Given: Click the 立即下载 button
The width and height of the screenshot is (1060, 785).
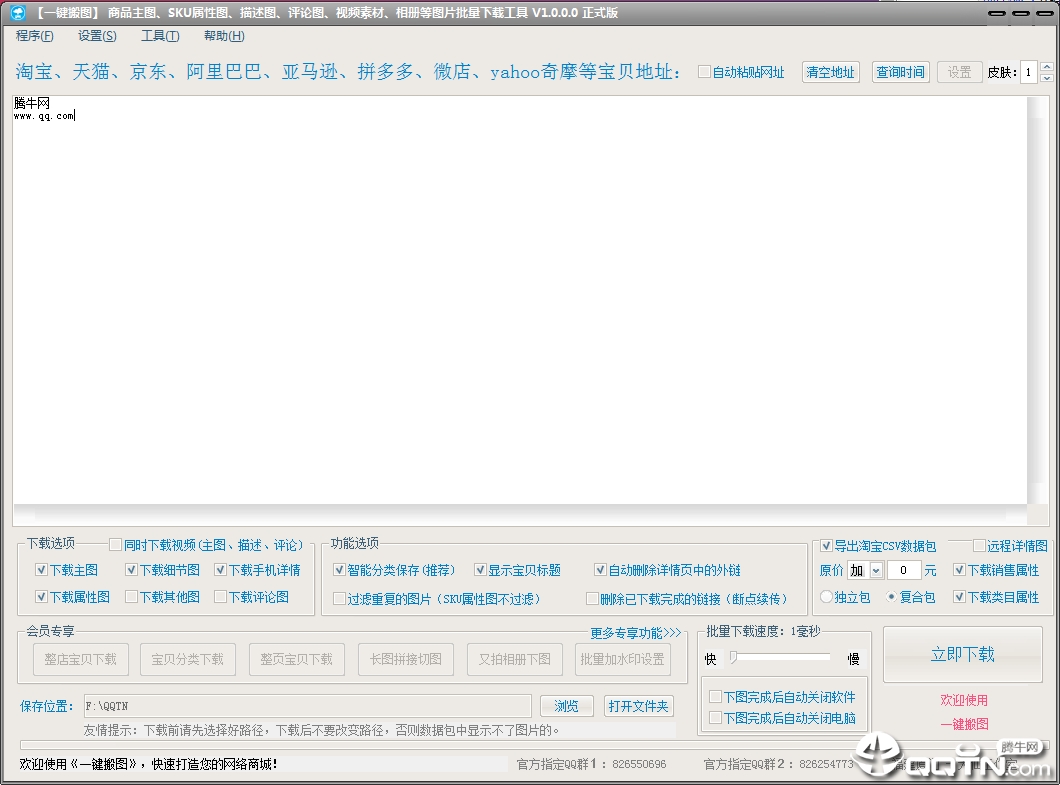Looking at the screenshot, I should pyautogui.click(x=963, y=655).
